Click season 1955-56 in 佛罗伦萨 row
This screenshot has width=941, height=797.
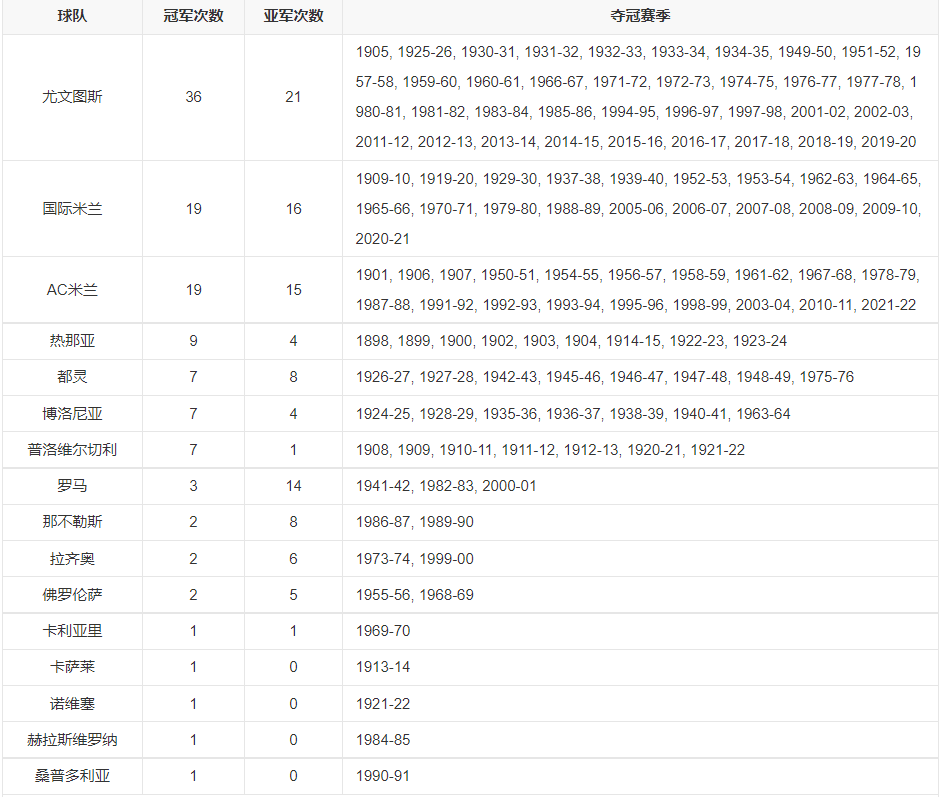(x=383, y=595)
